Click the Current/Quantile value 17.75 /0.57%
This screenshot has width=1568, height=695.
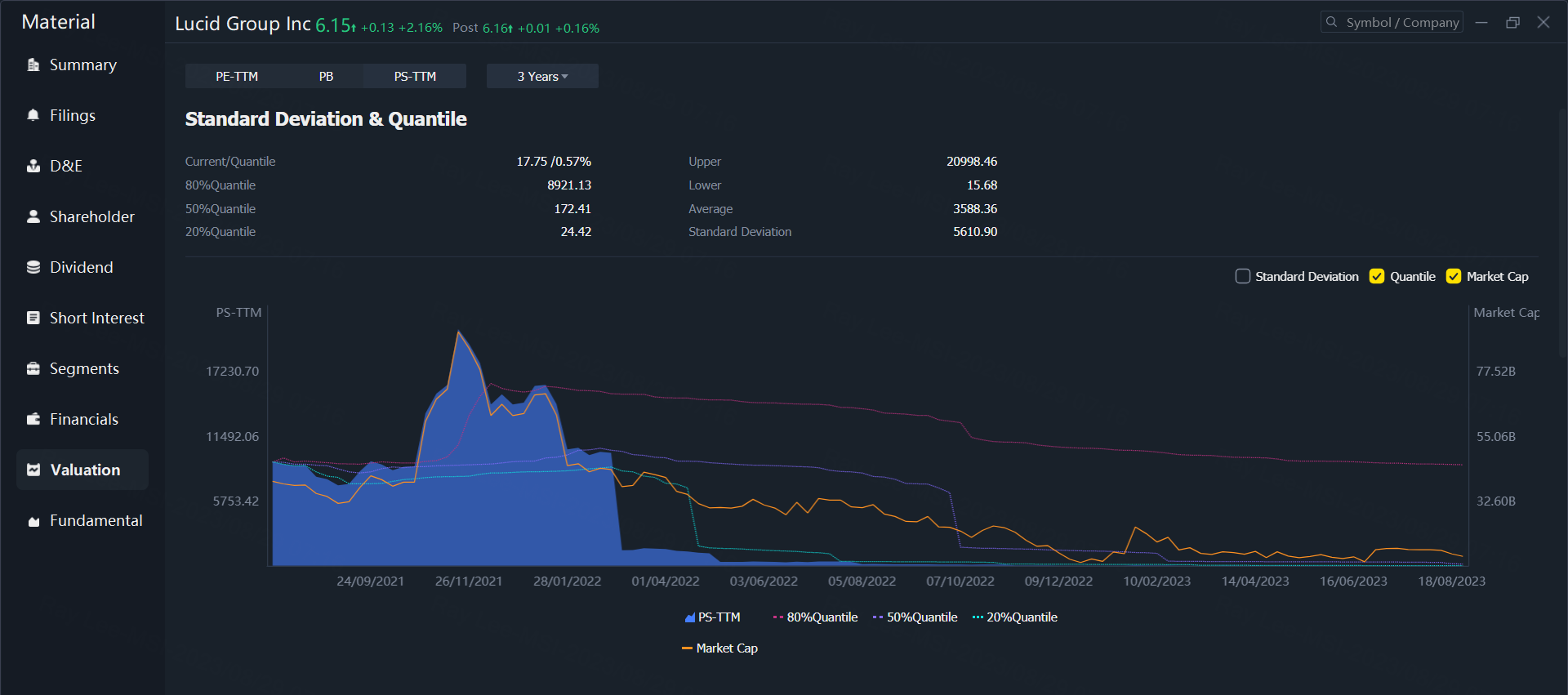(x=554, y=162)
